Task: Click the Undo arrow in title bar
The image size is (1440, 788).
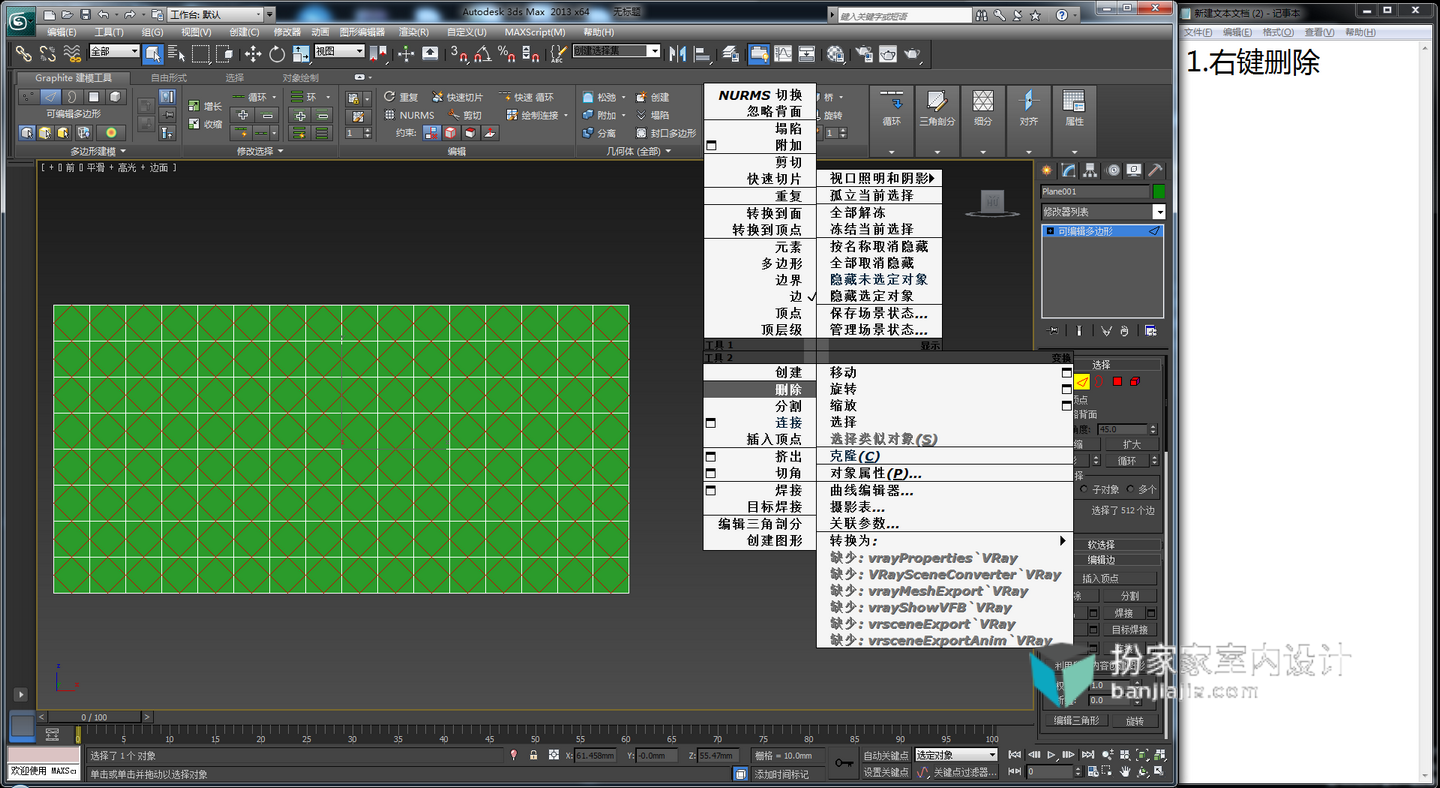Action: (x=104, y=14)
